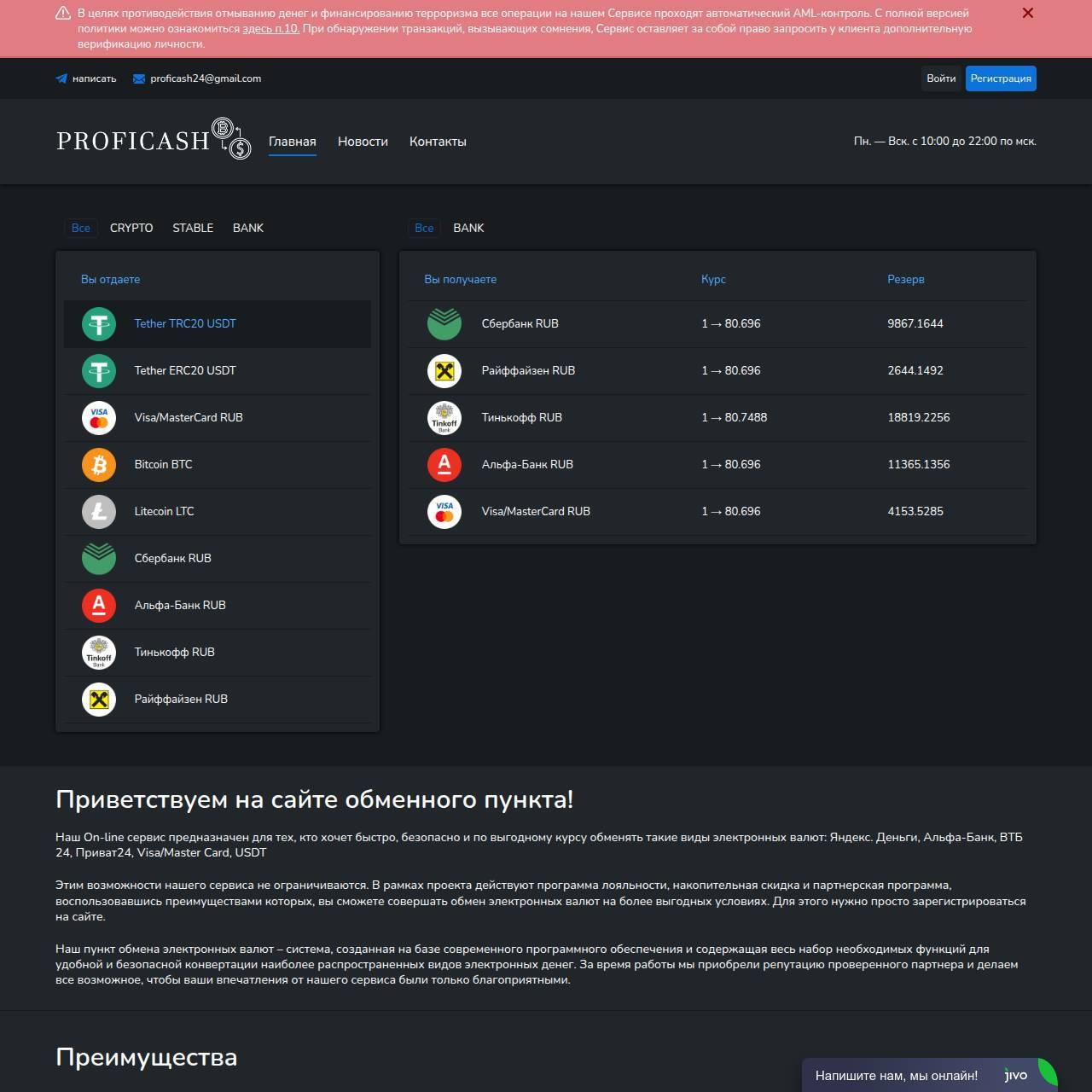
Task: Click the Войти button
Action: pyautogui.click(x=941, y=78)
